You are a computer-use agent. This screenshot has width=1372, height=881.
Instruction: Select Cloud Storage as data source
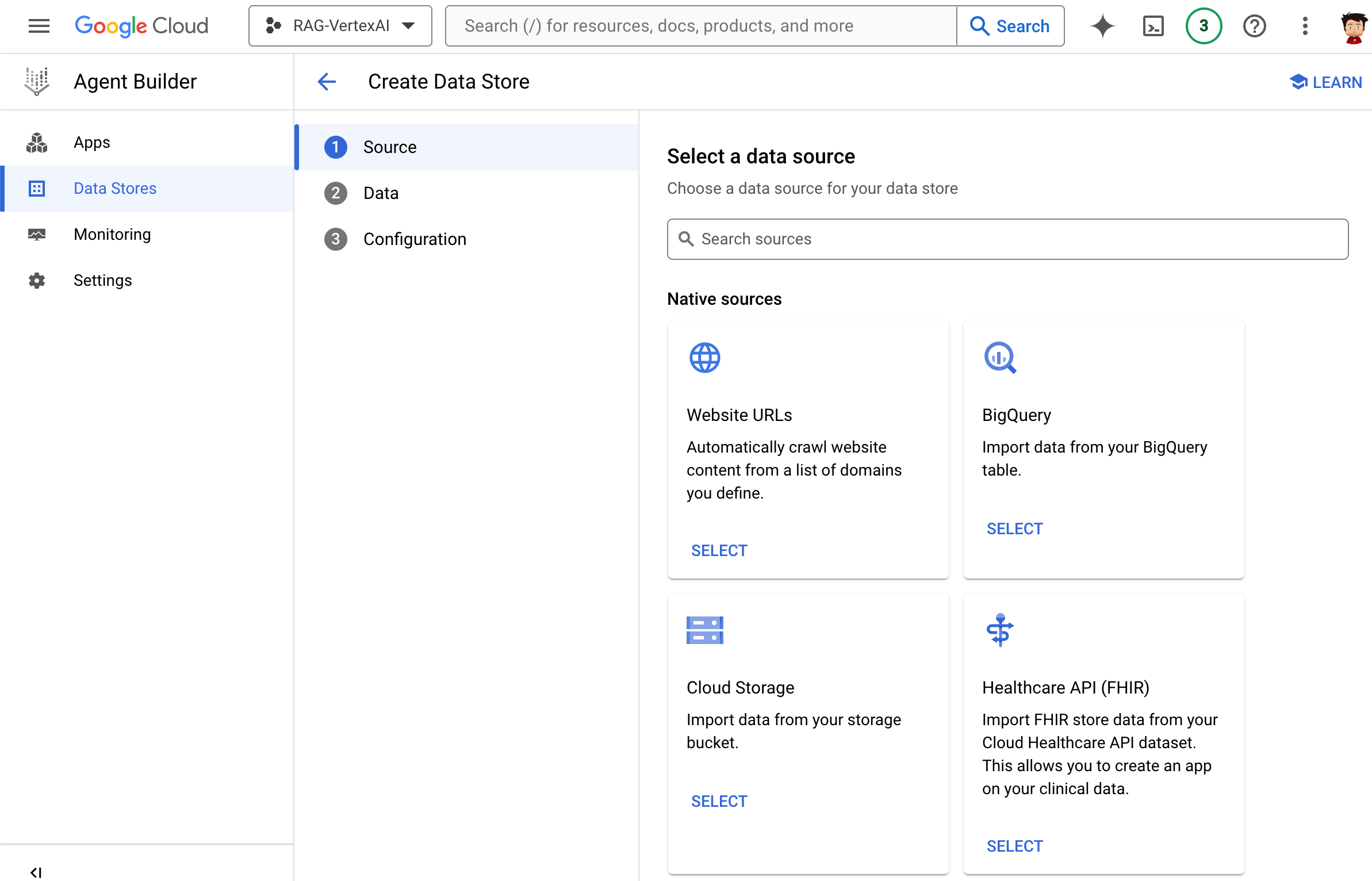(719, 801)
